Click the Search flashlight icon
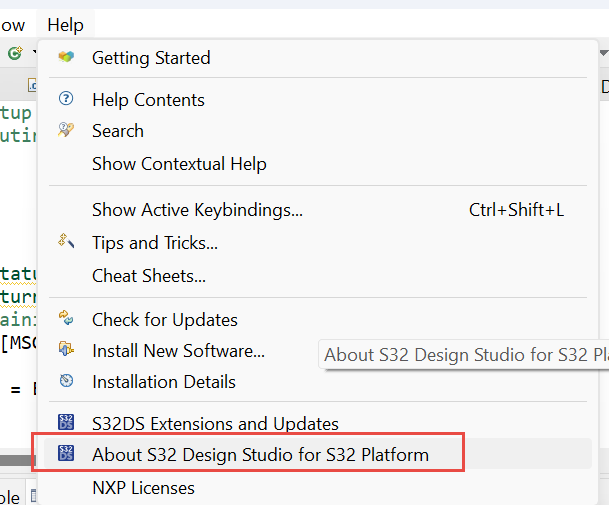 66,129
